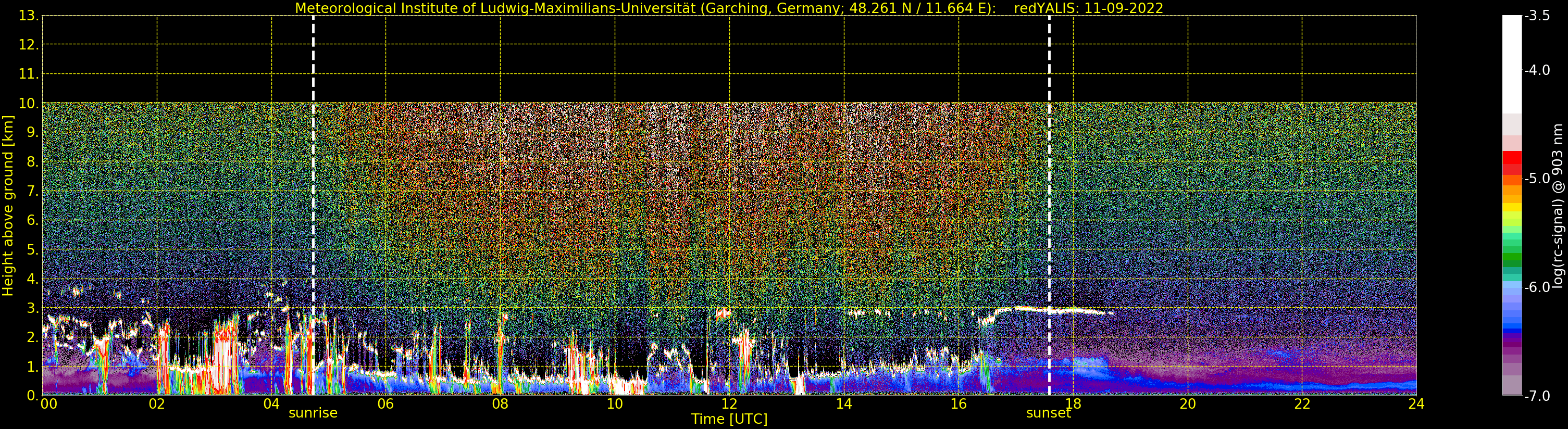Click the 'log(rc-signal) @903 nm' colorbar label

(x=1558, y=206)
